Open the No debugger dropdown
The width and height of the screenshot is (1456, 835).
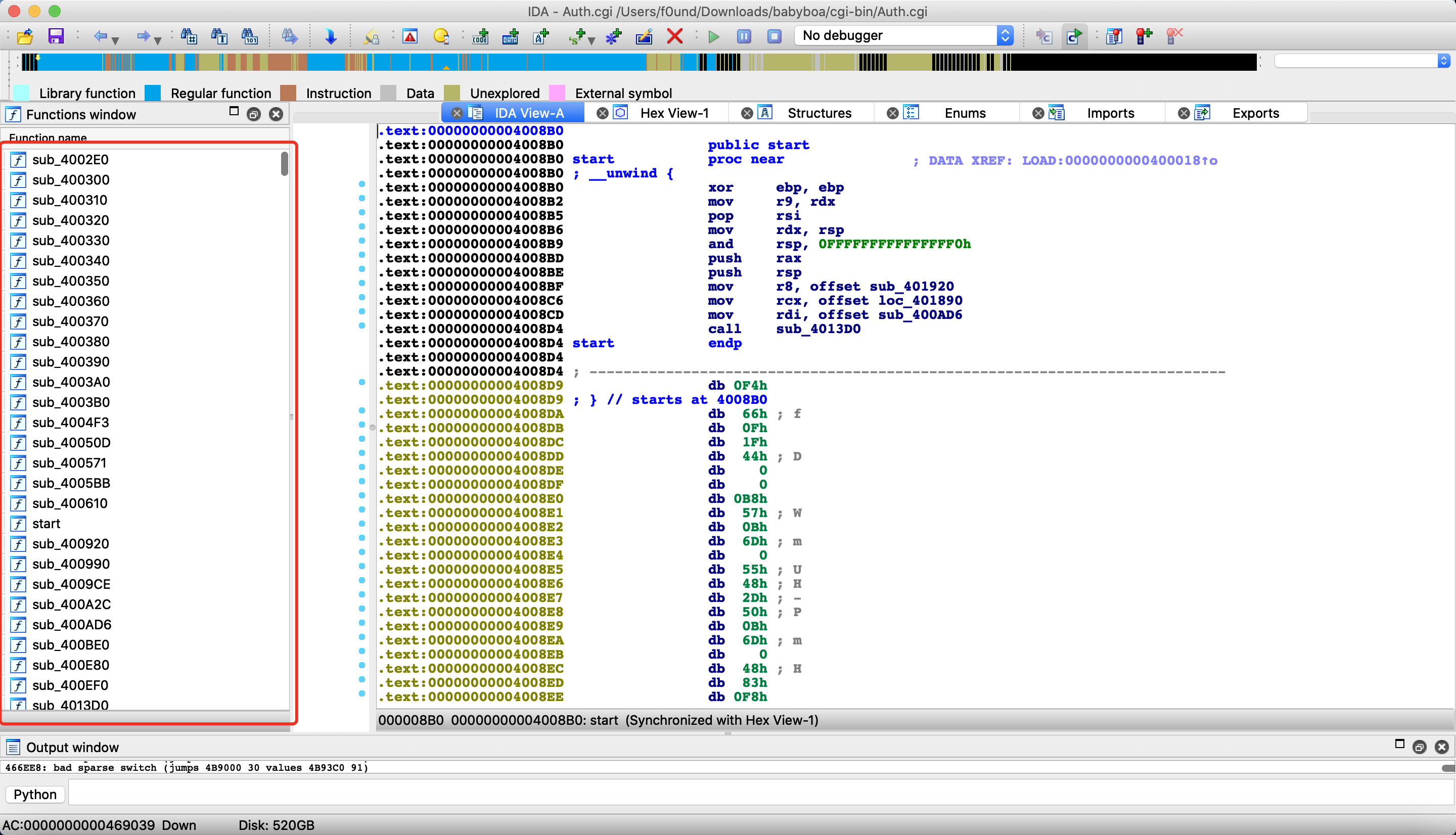pos(903,35)
